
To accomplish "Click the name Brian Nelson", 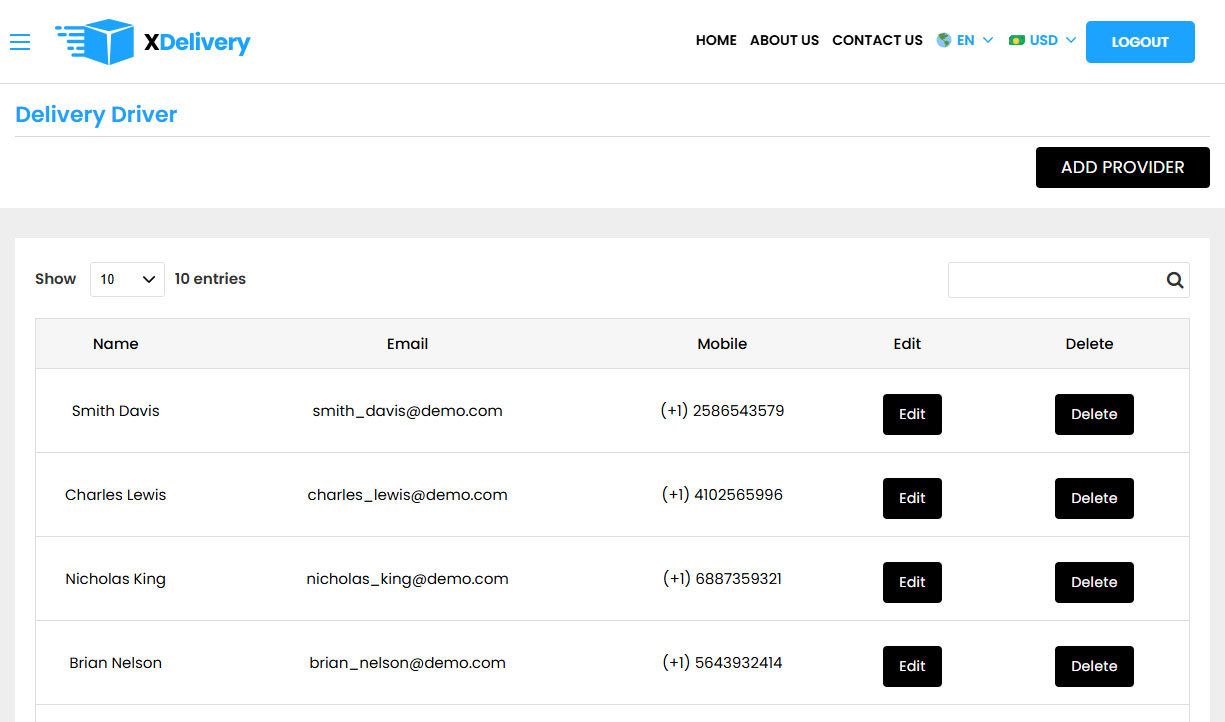I will [x=116, y=663].
